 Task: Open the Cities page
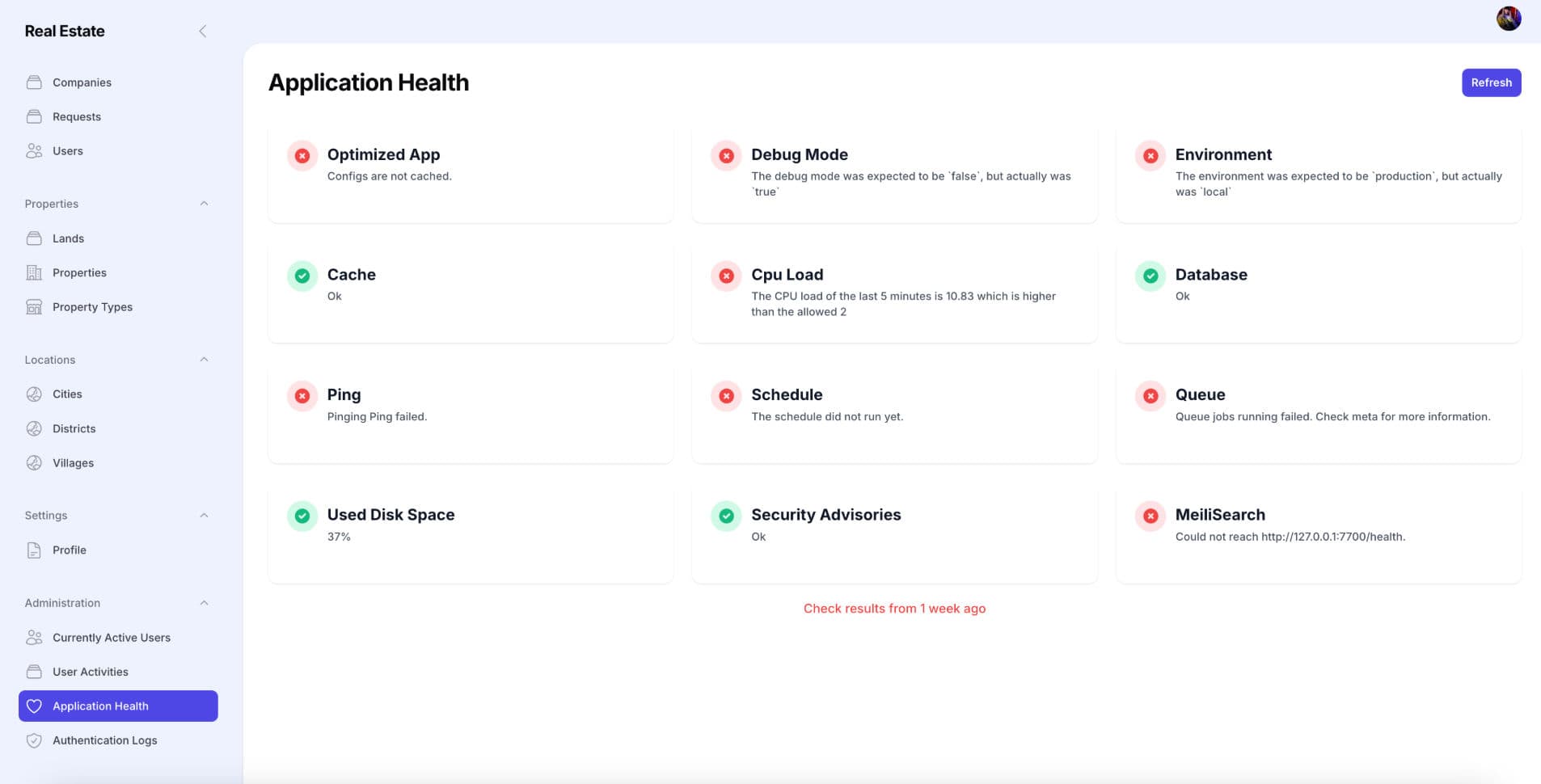point(118,394)
